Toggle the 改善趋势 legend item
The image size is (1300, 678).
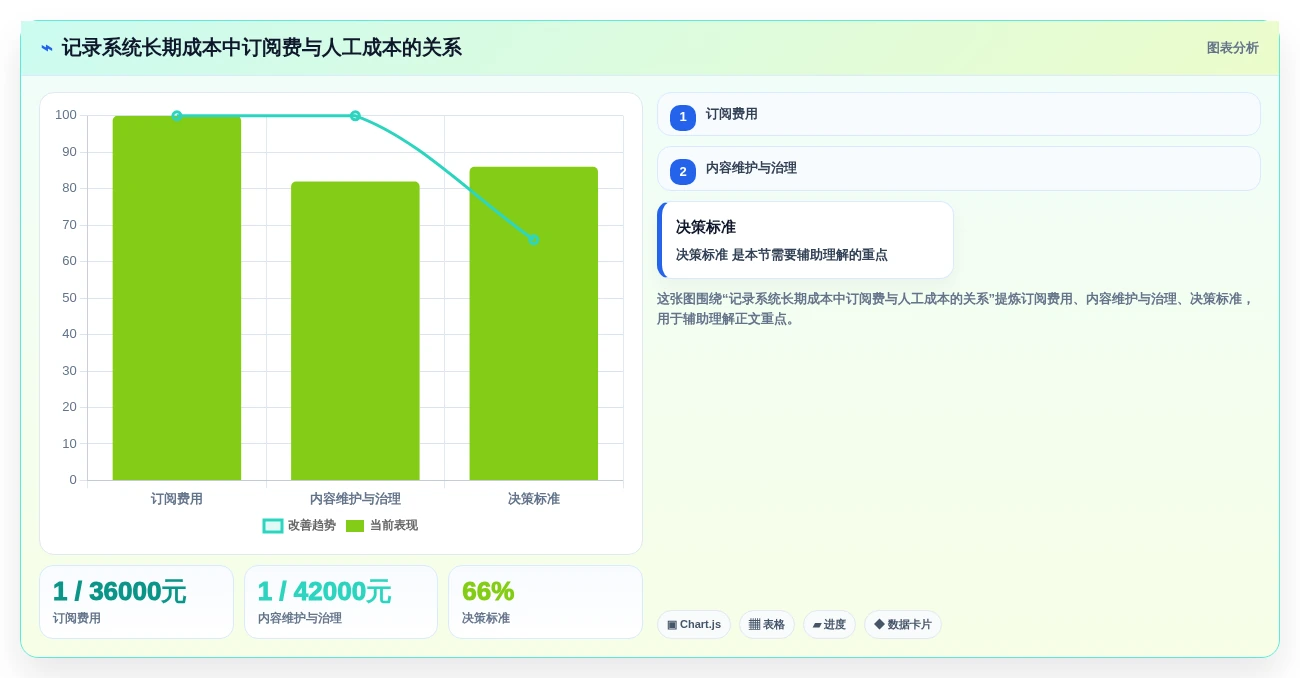pos(299,525)
